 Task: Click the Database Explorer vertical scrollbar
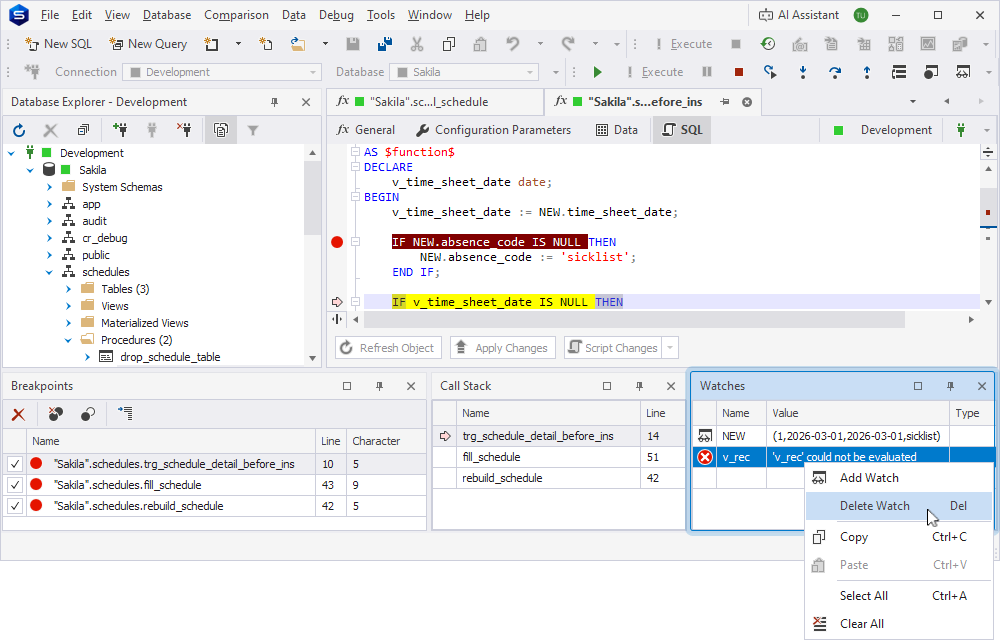pos(312,196)
